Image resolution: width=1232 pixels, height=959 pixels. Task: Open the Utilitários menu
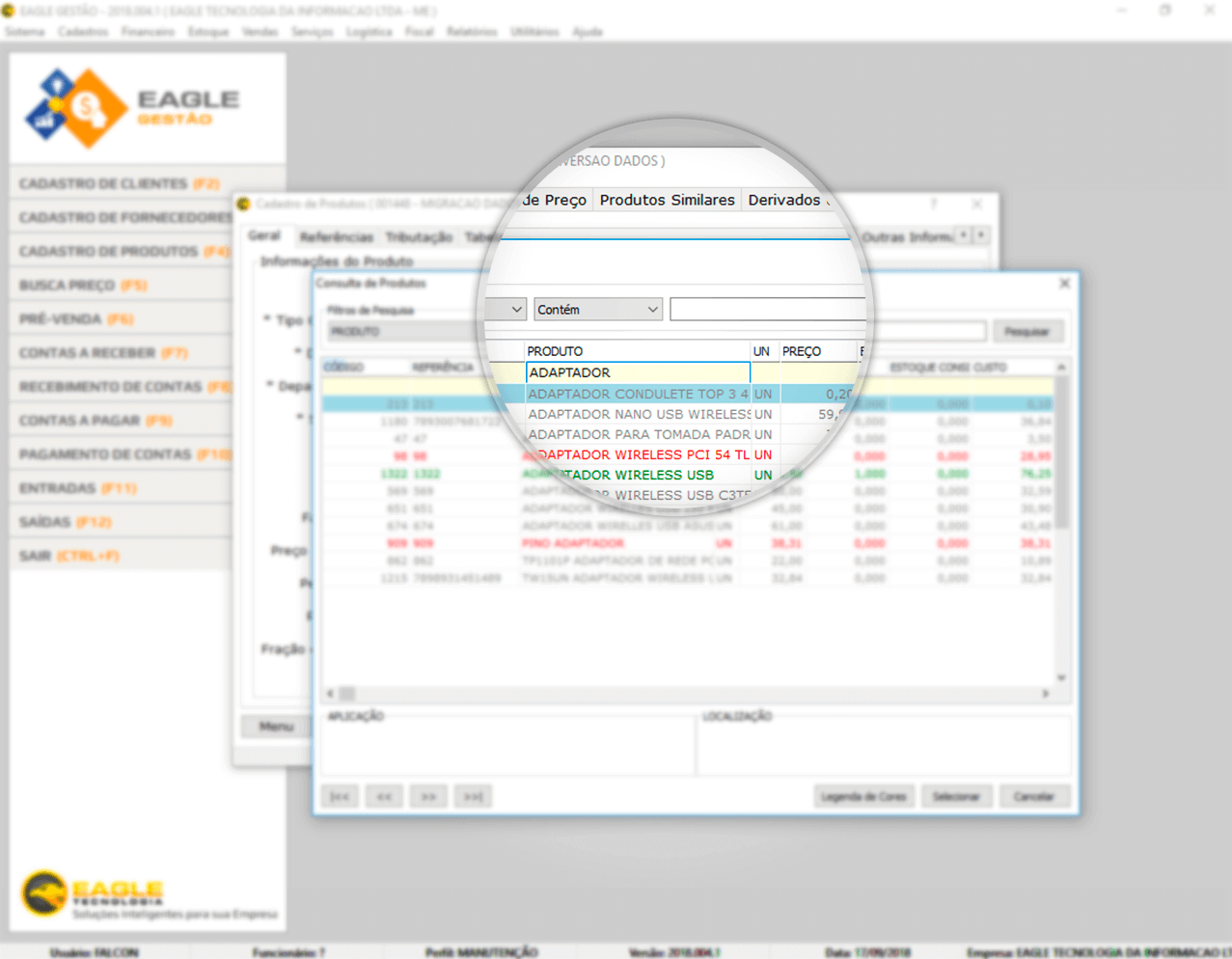[534, 32]
